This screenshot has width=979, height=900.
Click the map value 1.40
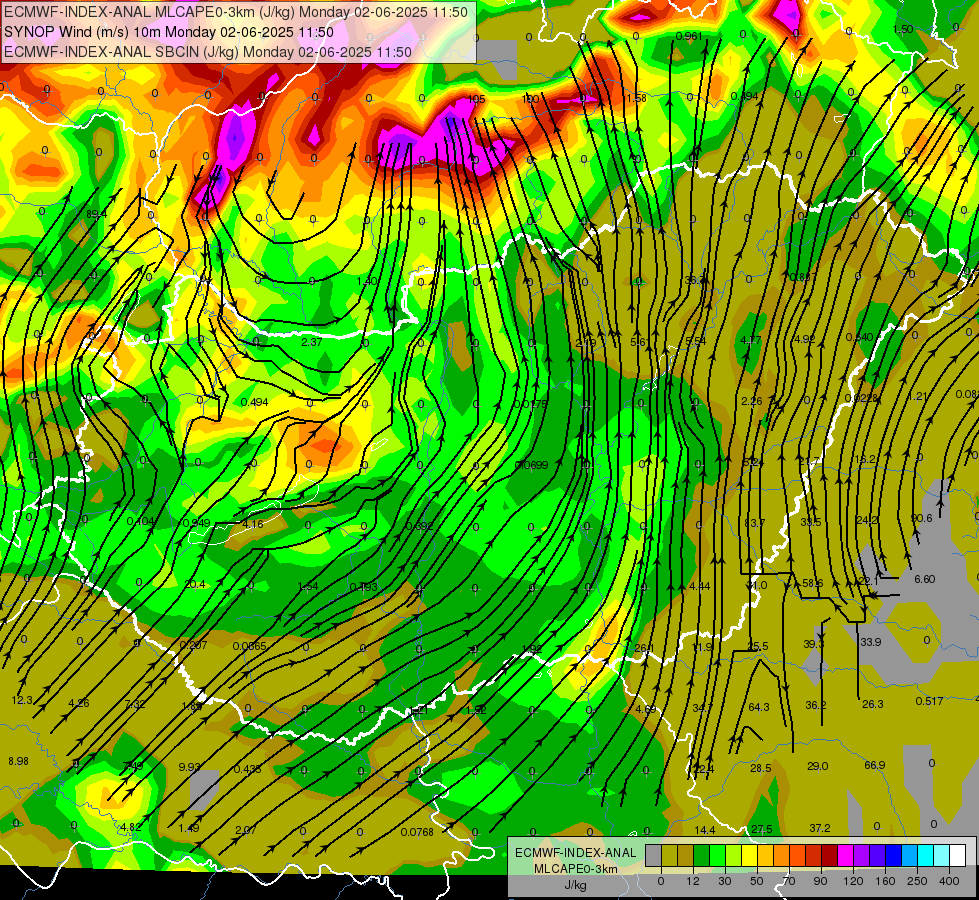(367, 281)
